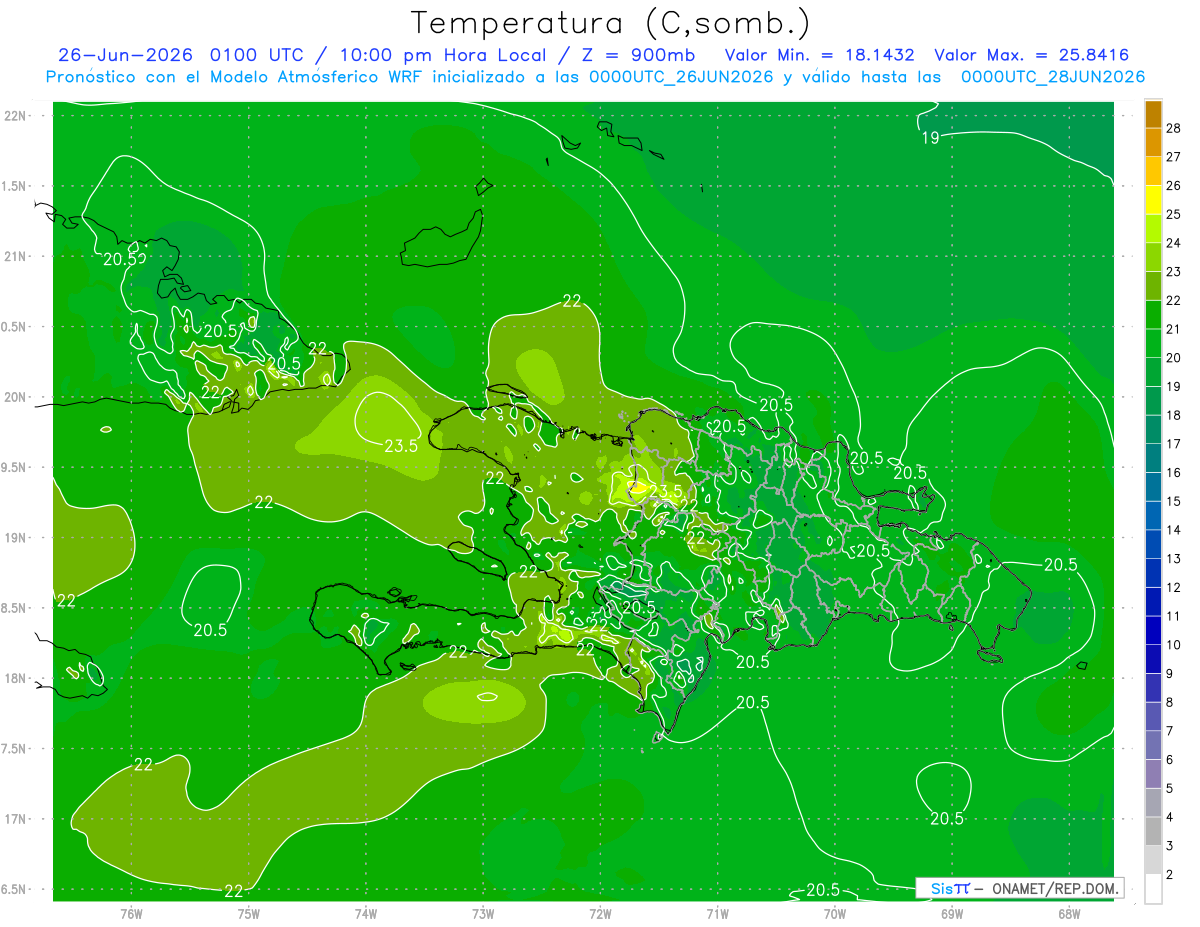The height and width of the screenshot is (927, 1200).
Task: Select the blue color bar segment between 13 and 14
Action: click(1153, 545)
